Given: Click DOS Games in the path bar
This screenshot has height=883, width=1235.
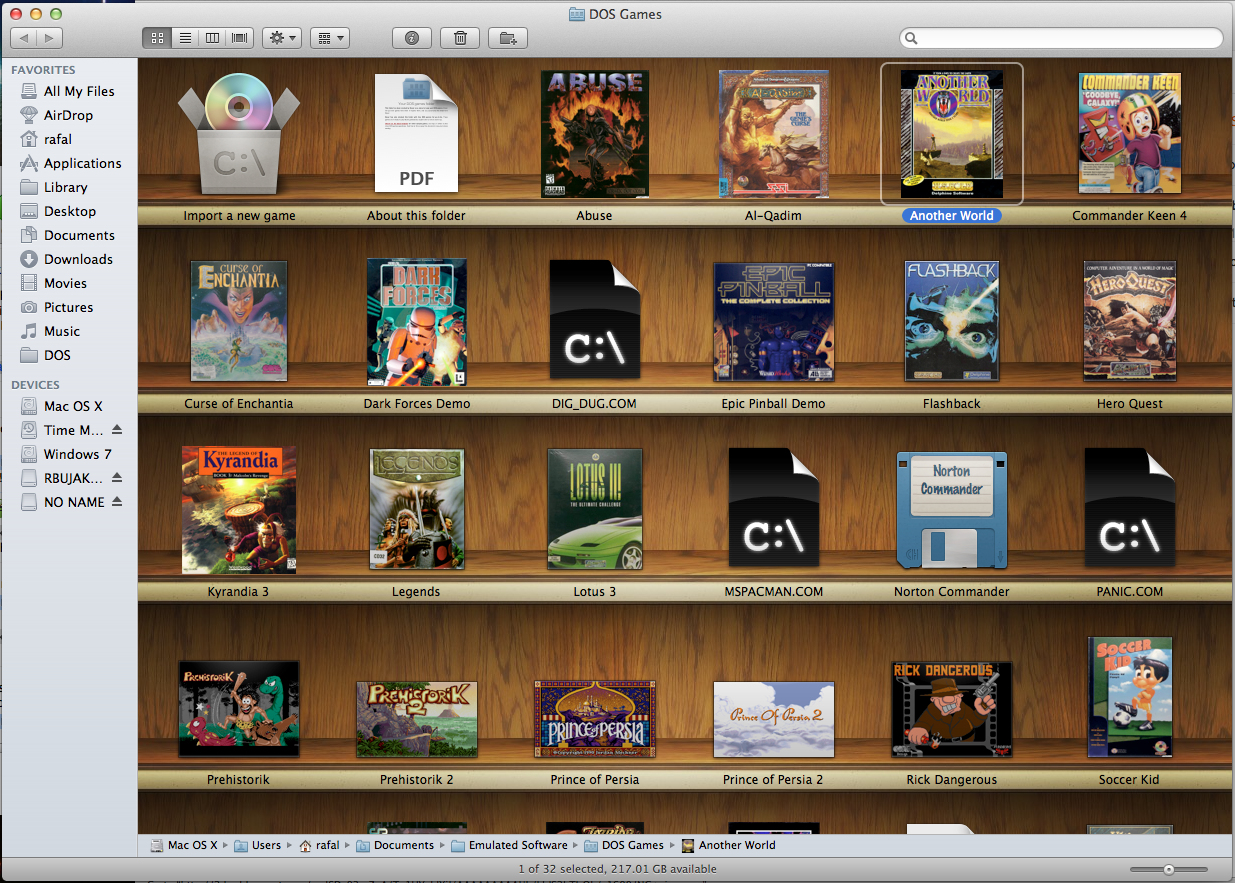Looking at the screenshot, I should (625, 845).
